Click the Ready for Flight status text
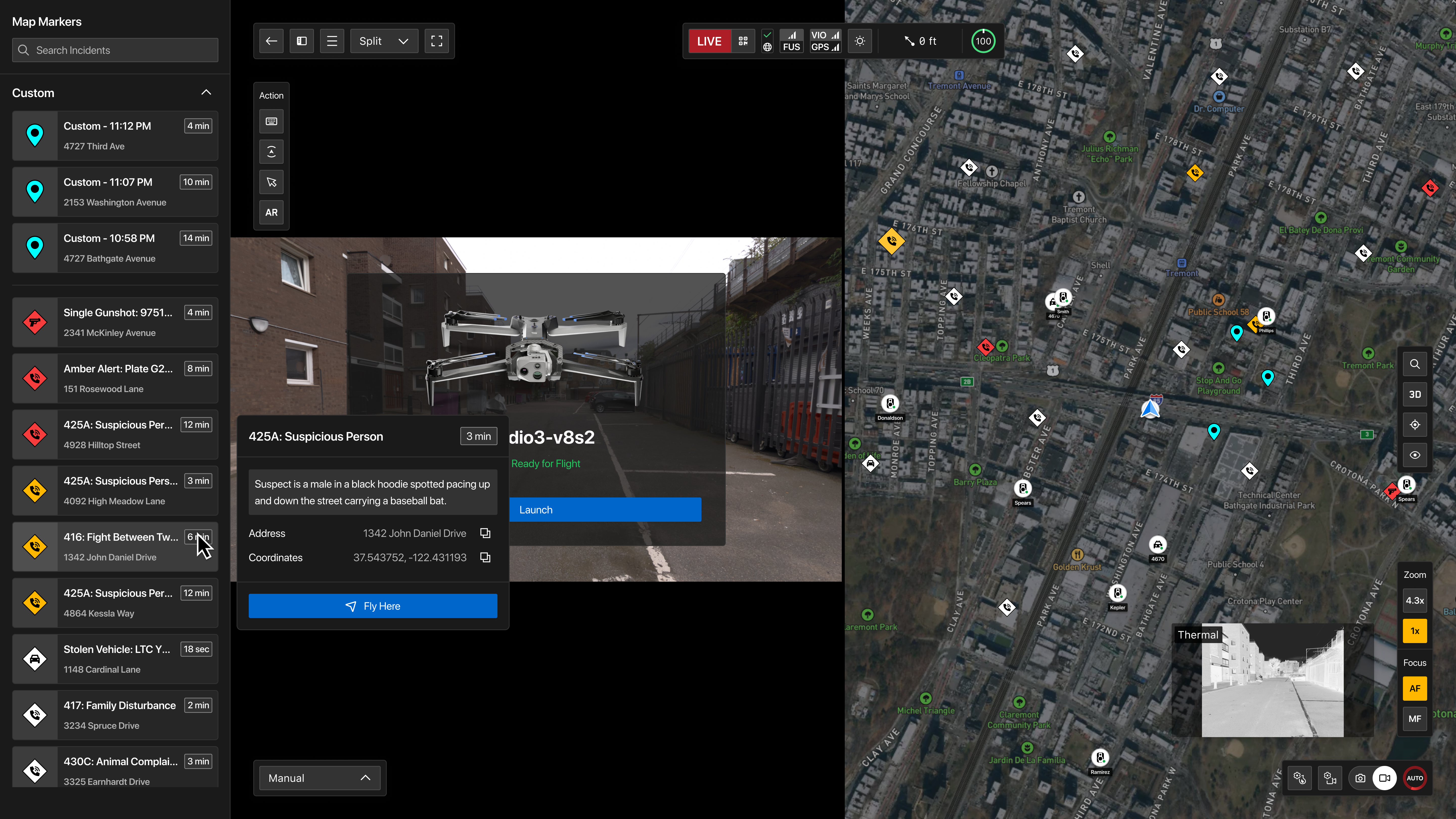1456x819 pixels. [545, 464]
